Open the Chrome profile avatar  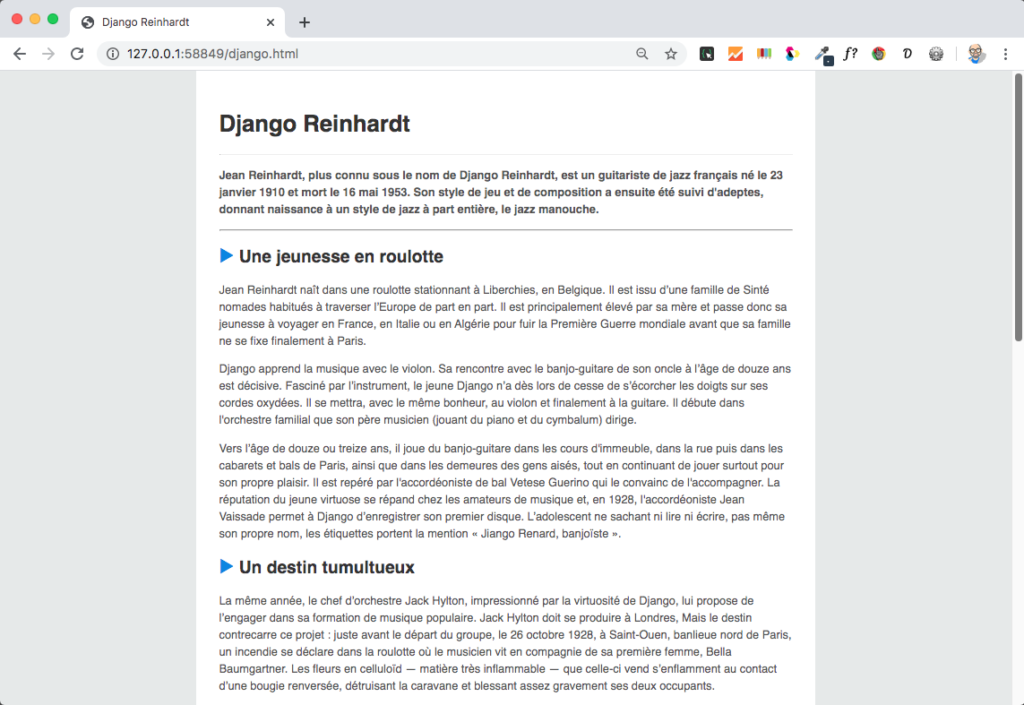click(x=976, y=54)
